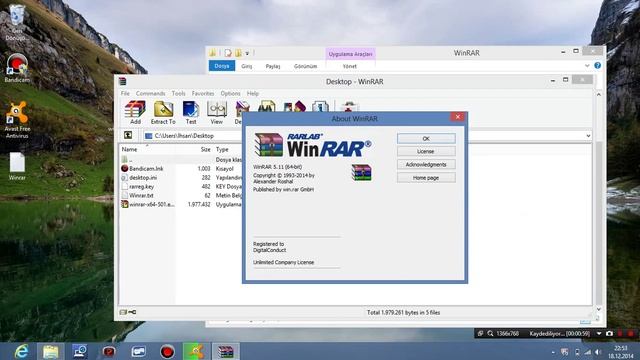Click the Avast icon on the taskbar
640x360 pixels.
196,351
